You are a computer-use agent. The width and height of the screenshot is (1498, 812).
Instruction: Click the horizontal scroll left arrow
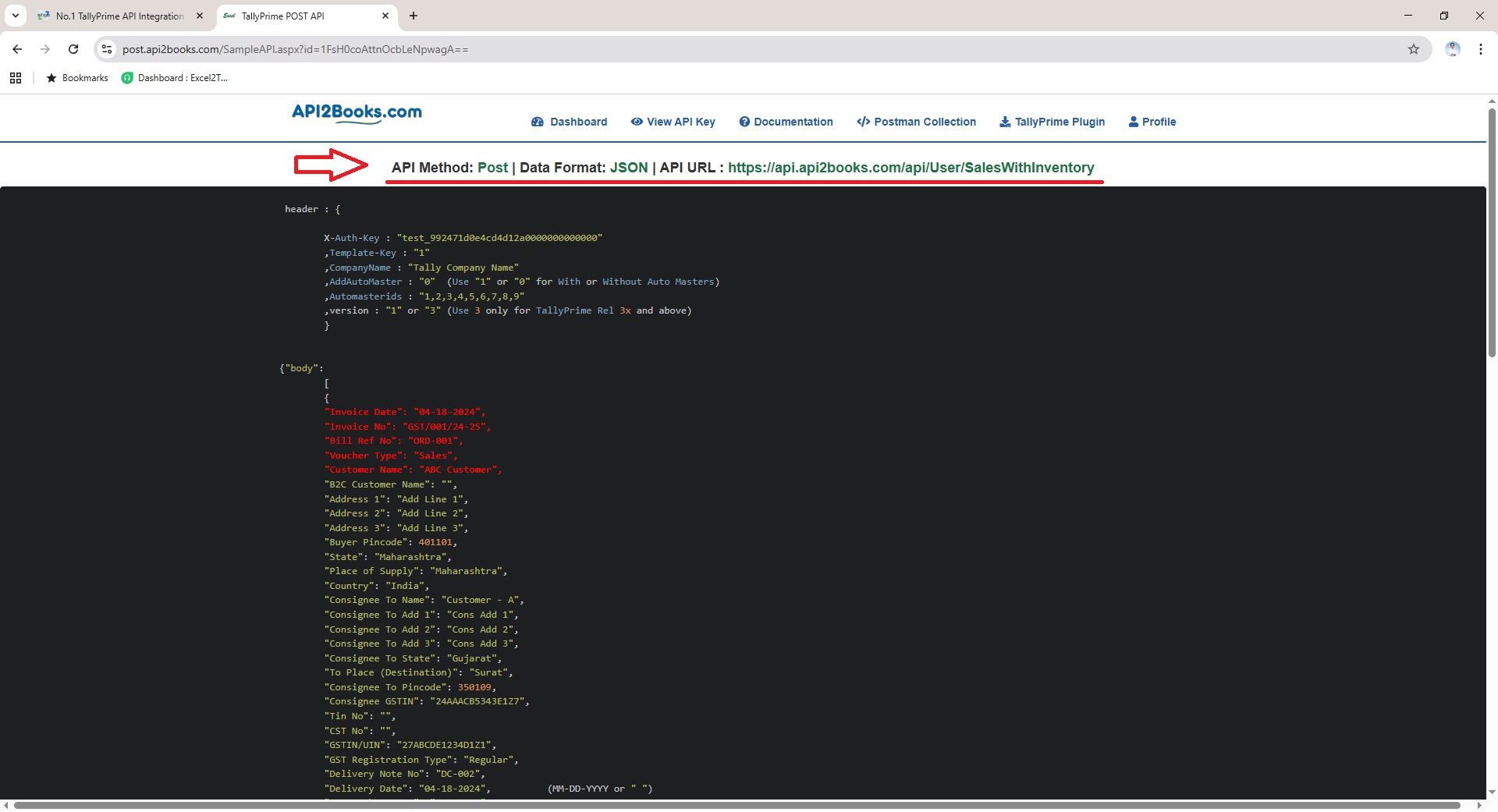click(x=6, y=805)
